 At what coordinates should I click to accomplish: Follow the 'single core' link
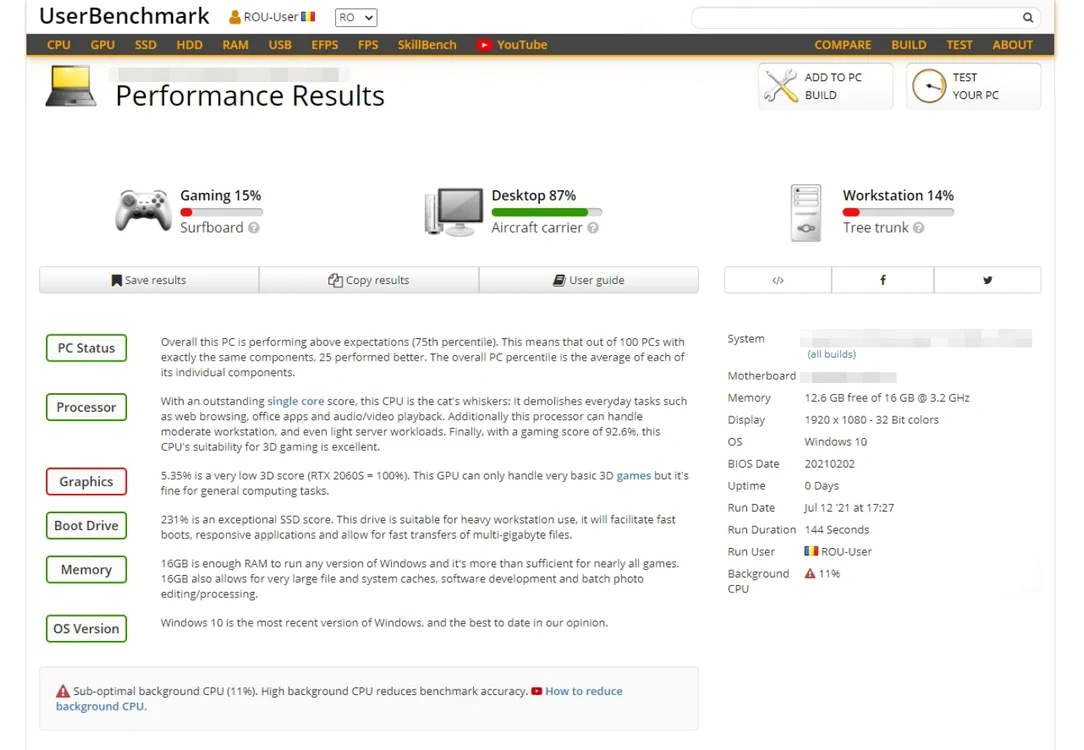pyautogui.click(x=295, y=401)
